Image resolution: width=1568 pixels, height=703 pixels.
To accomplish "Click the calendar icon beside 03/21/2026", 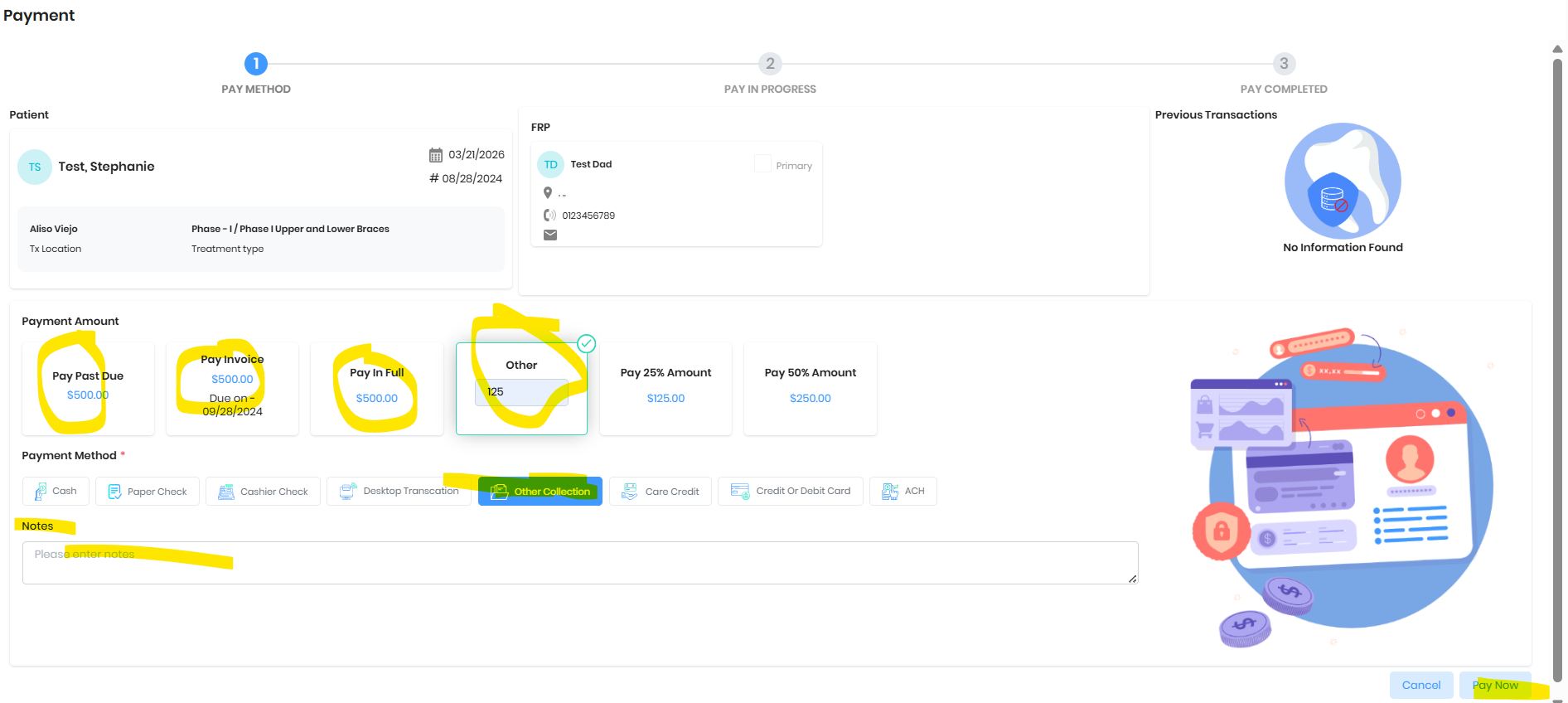I will tap(436, 155).
